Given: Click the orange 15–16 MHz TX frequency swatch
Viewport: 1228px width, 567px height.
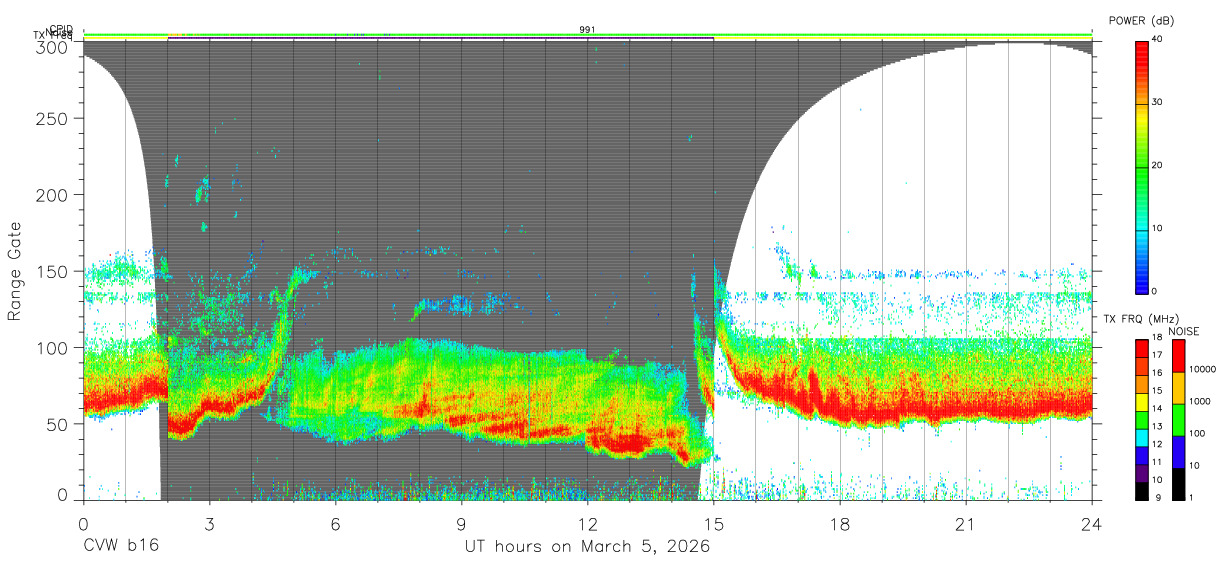Looking at the screenshot, I should click(x=1142, y=385).
